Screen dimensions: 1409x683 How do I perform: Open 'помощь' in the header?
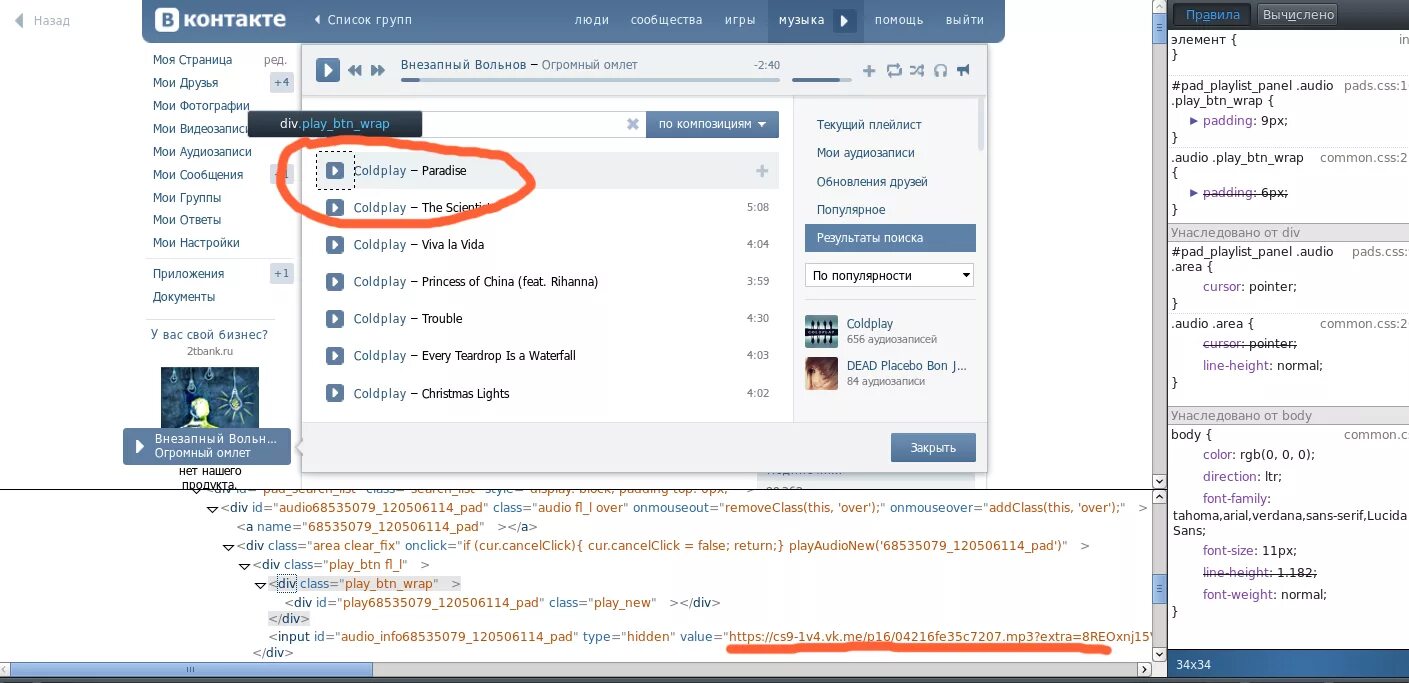pyautogui.click(x=899, y=20)
